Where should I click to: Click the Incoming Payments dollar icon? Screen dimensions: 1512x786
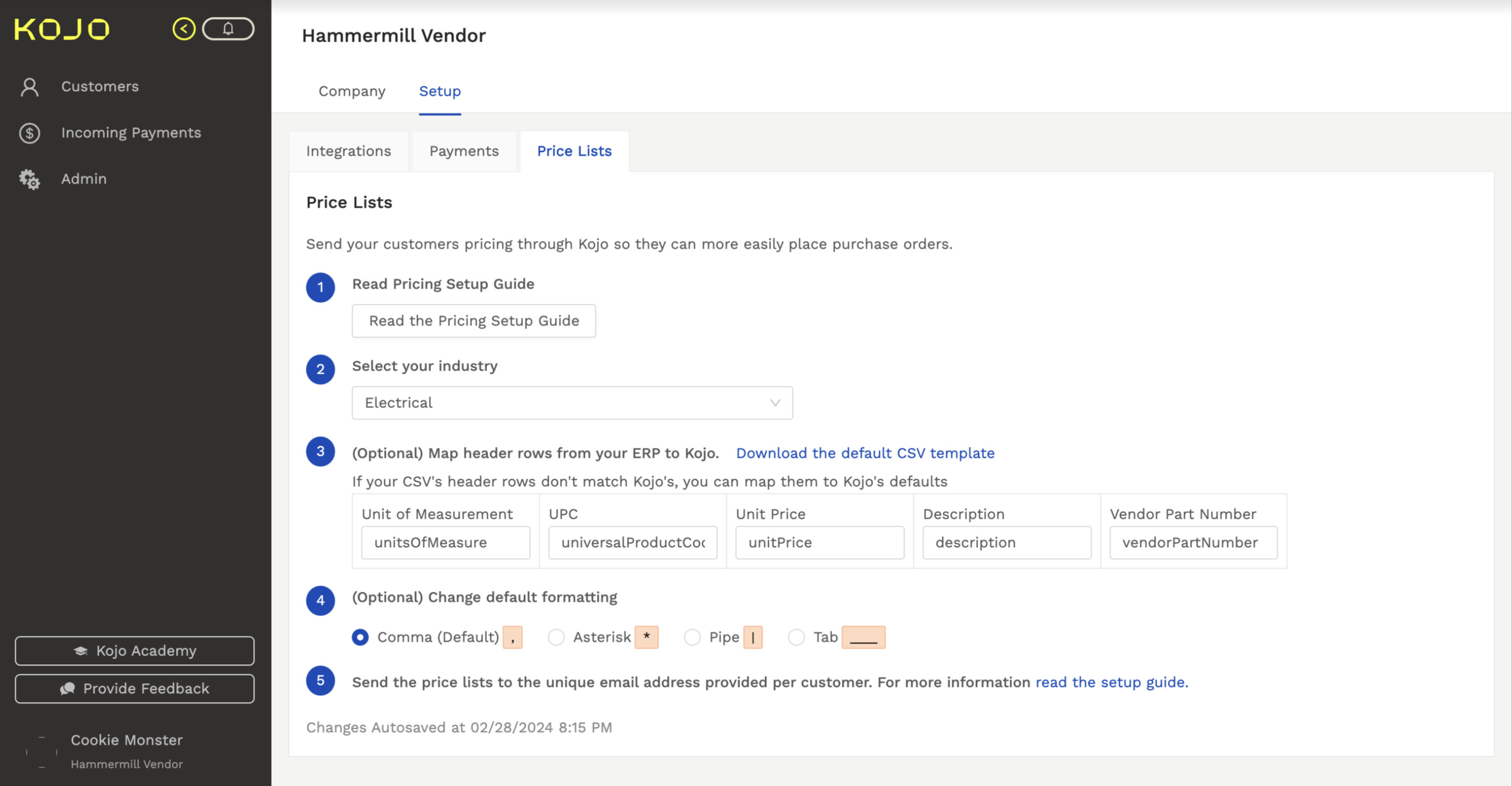(30, 133)
